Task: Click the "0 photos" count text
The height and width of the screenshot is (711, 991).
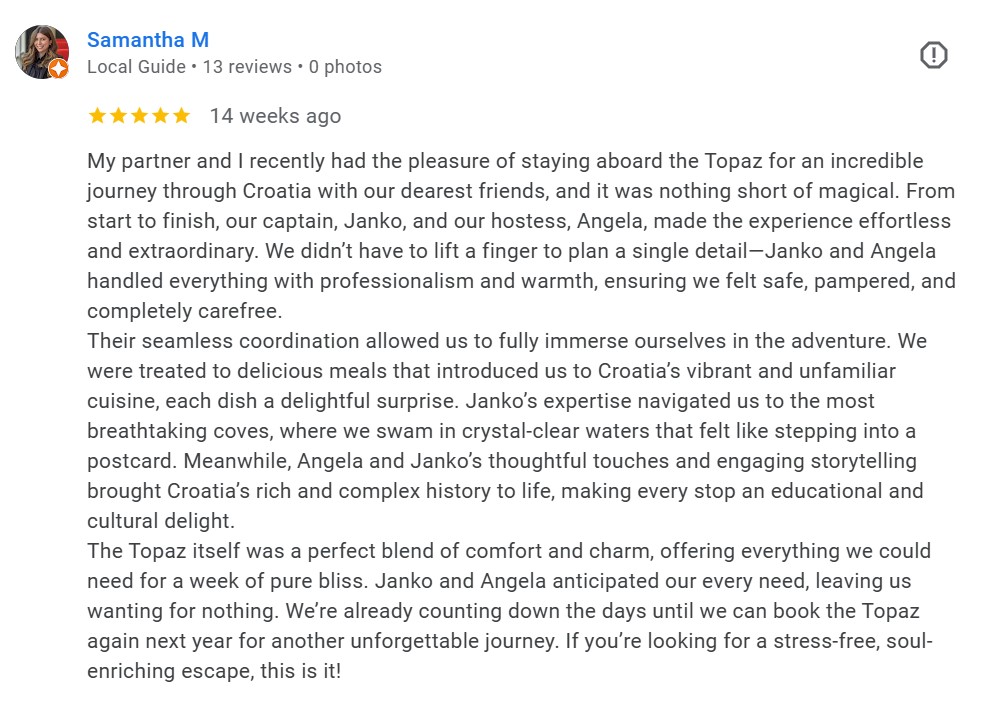Action: [345, 67]
